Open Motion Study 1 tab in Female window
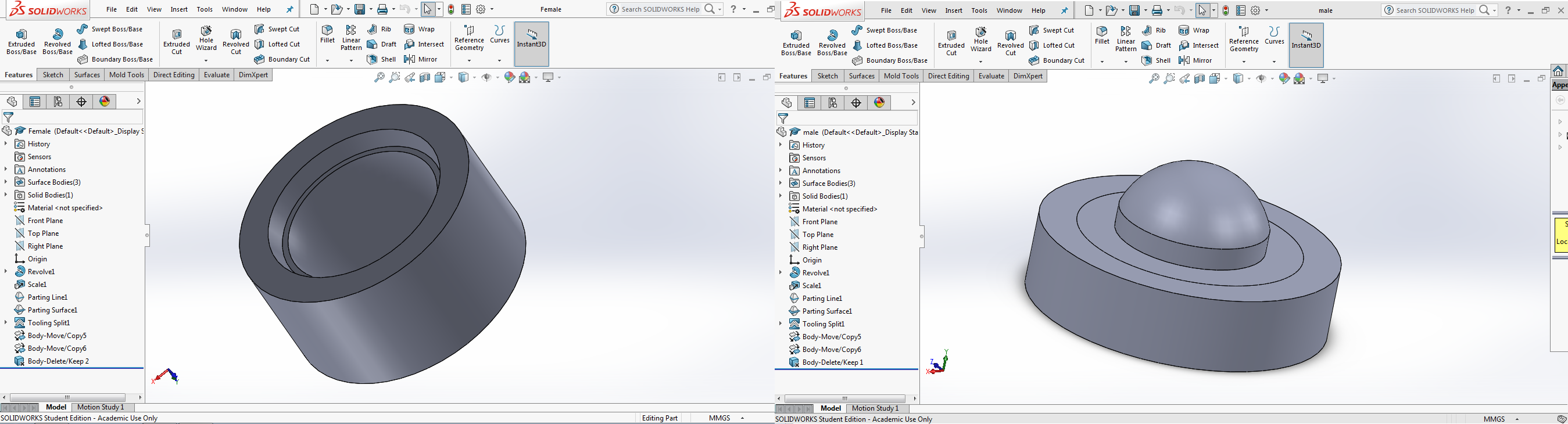1568x424 pixels. click(101, 408)
